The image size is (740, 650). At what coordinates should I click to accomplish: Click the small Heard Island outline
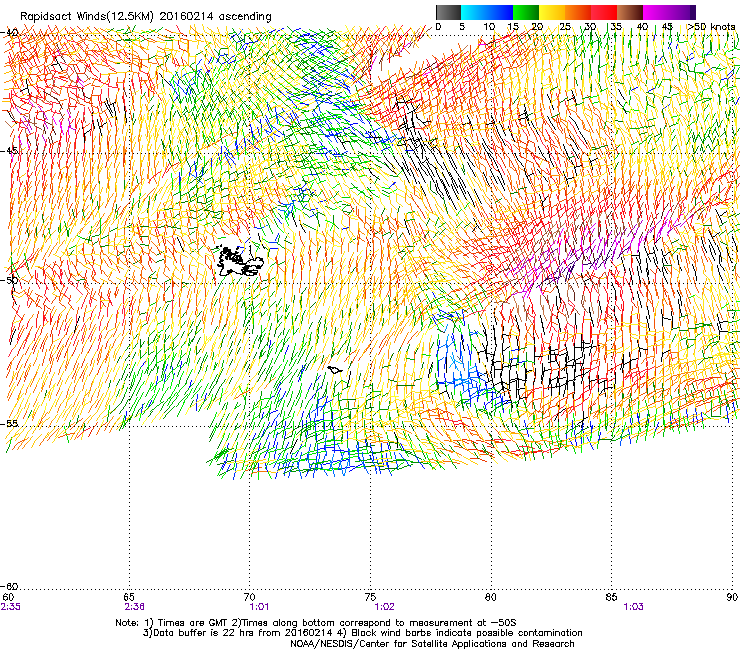tap(335, 370)
